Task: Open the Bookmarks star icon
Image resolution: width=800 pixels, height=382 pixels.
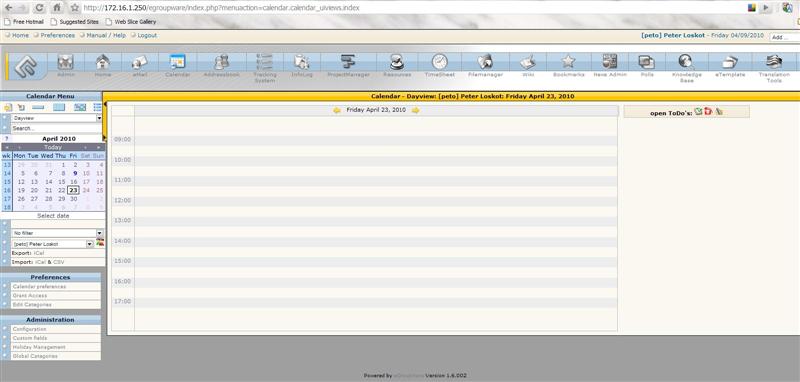Action: (568, 62)
